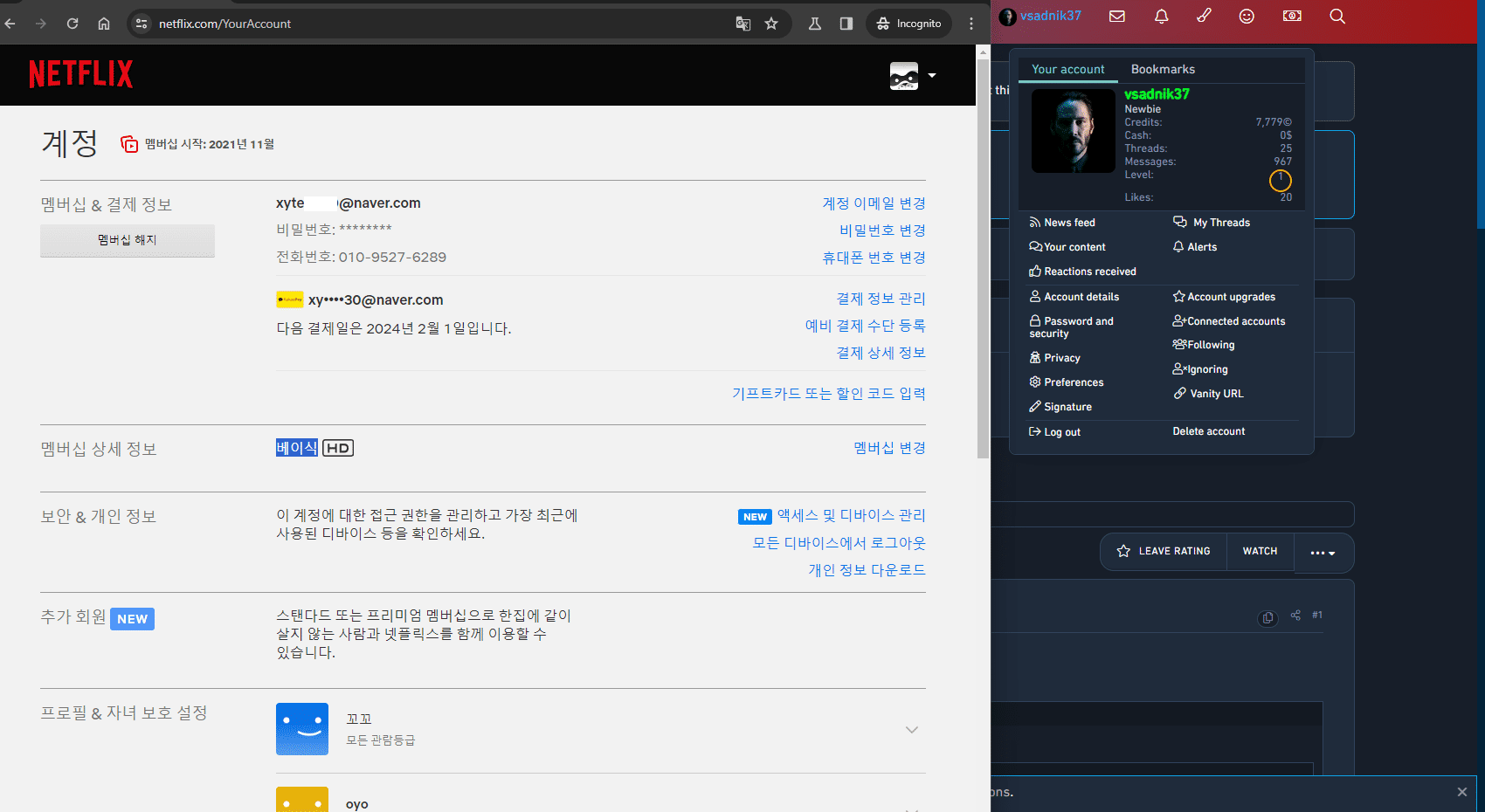Screen dimensions: 1485x812
Task: Bookmark this page with the star icon
Action: point(771,24)
